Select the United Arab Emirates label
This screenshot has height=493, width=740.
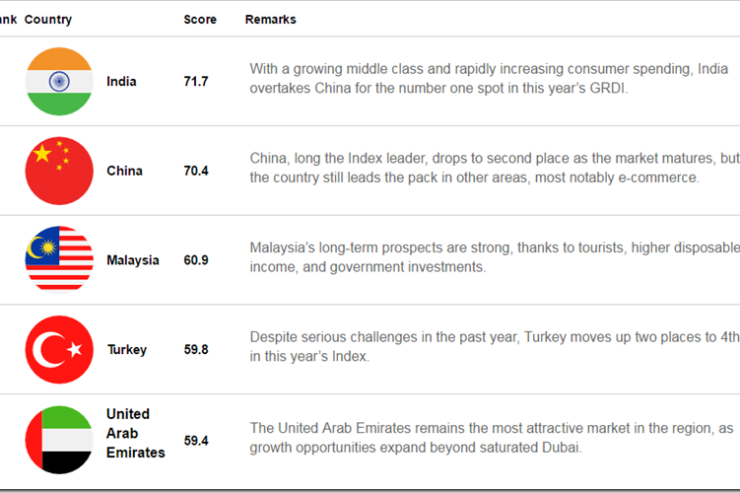pos(135,433)
